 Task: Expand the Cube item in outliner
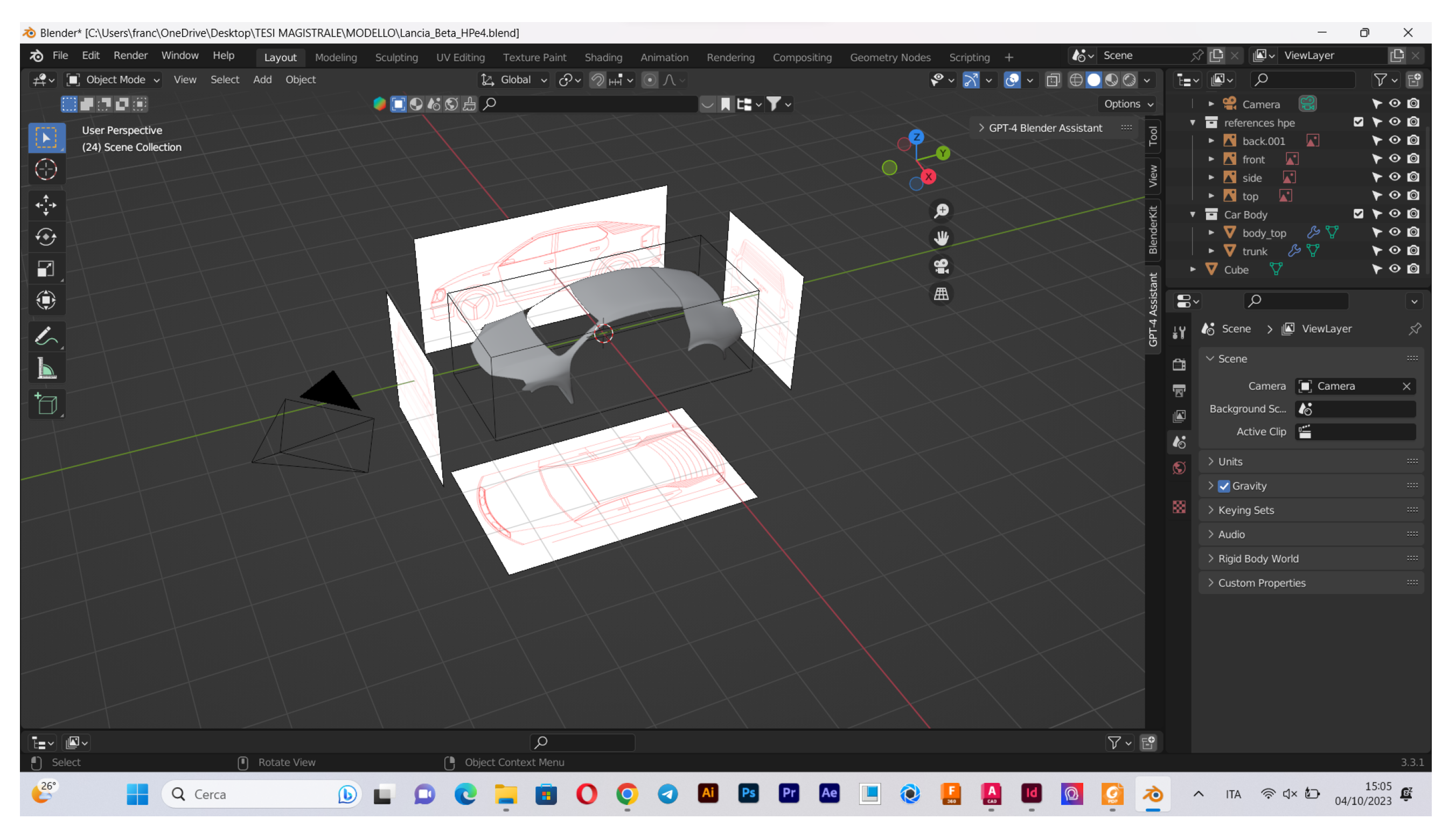(x=1193, y=270)
